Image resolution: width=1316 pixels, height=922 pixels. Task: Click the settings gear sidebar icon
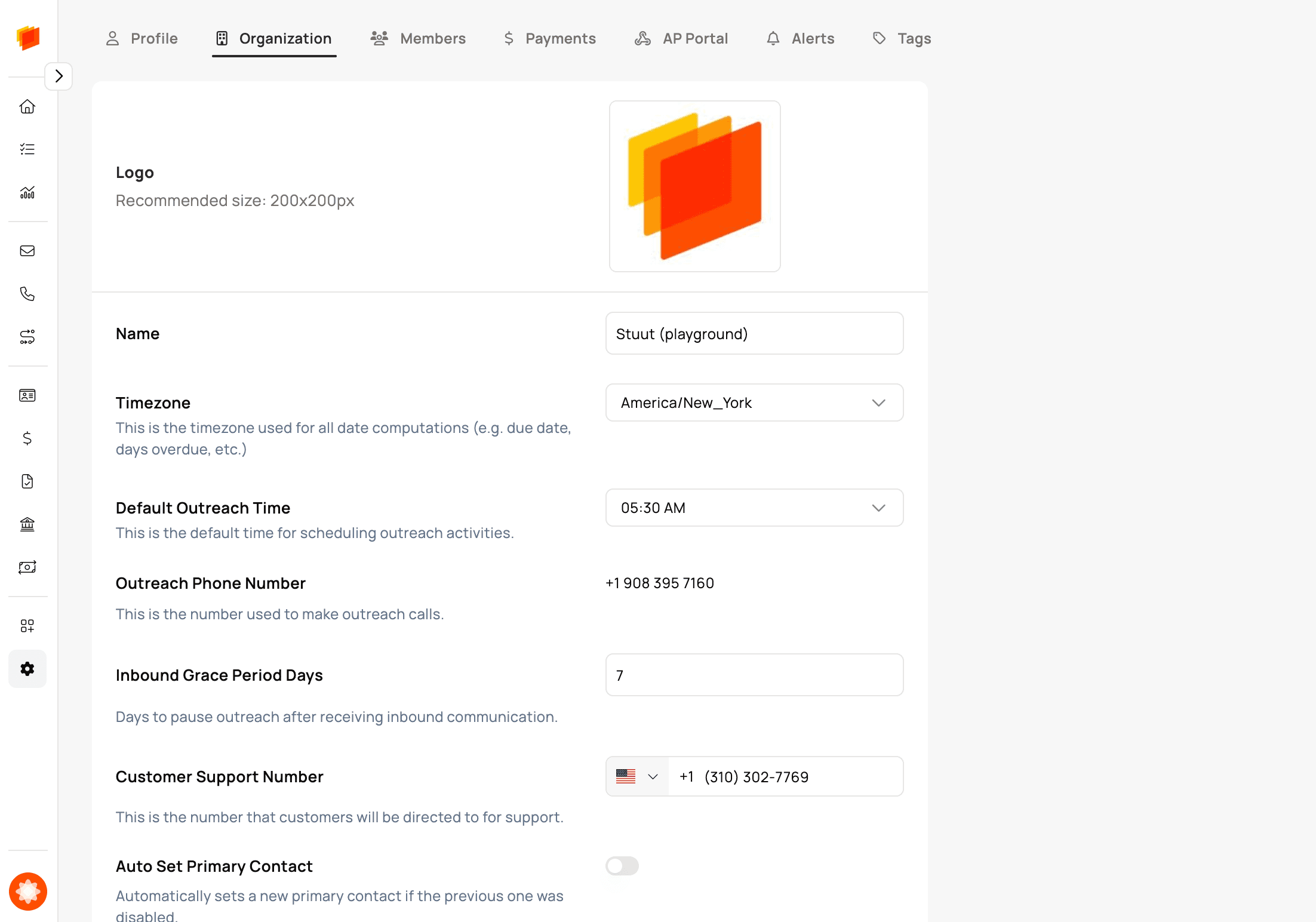click(27, 669)
